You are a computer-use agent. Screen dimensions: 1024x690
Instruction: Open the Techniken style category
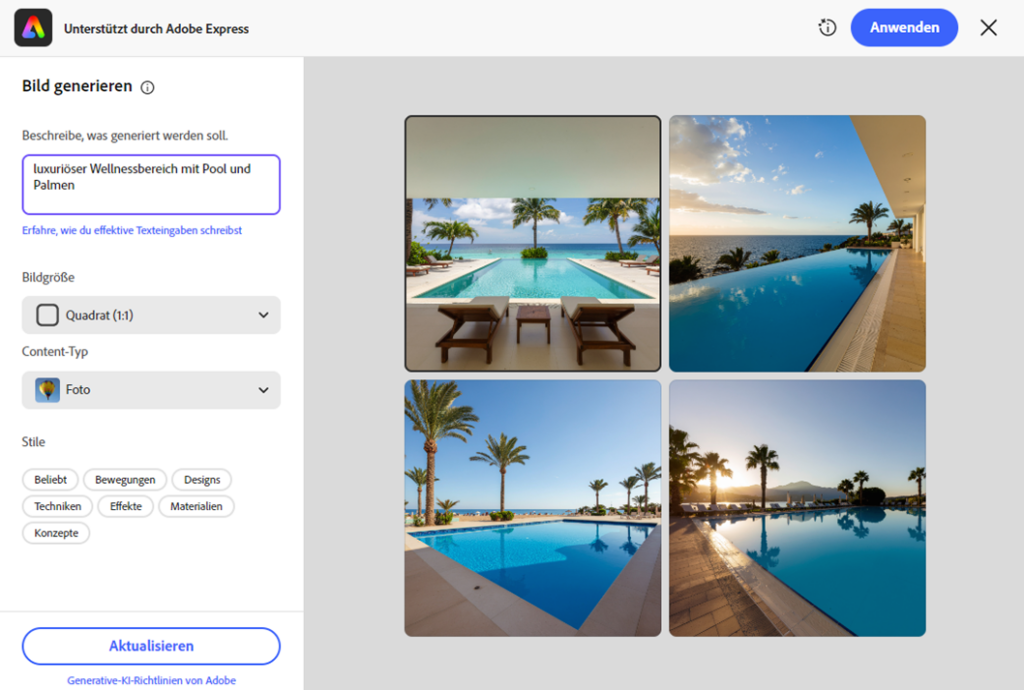pos(58,506)
